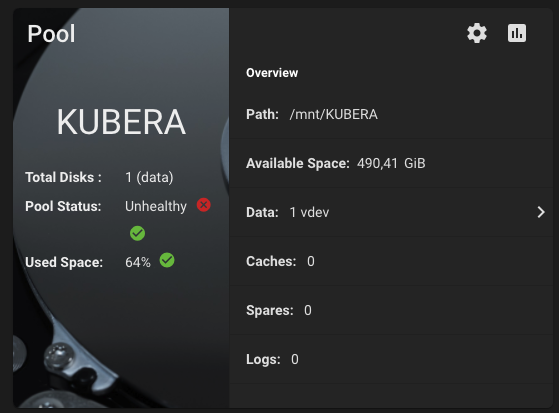
Task: Click the Unhealthy status text
Action: pyautogui.click(x=156, y=206)
